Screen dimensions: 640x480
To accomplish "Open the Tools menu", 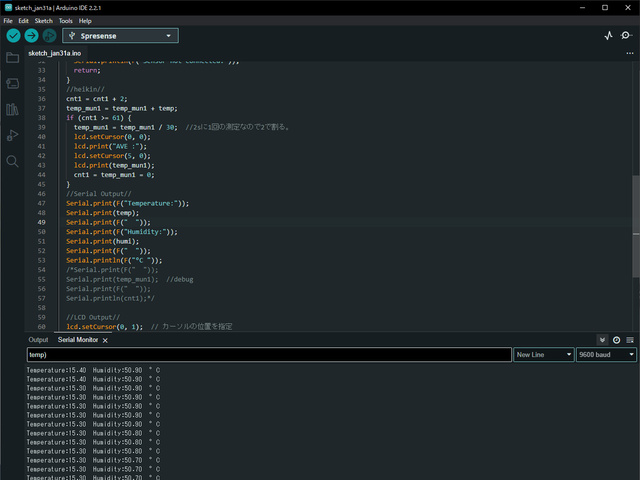I will pyautogui.click(x=65, y=21).
